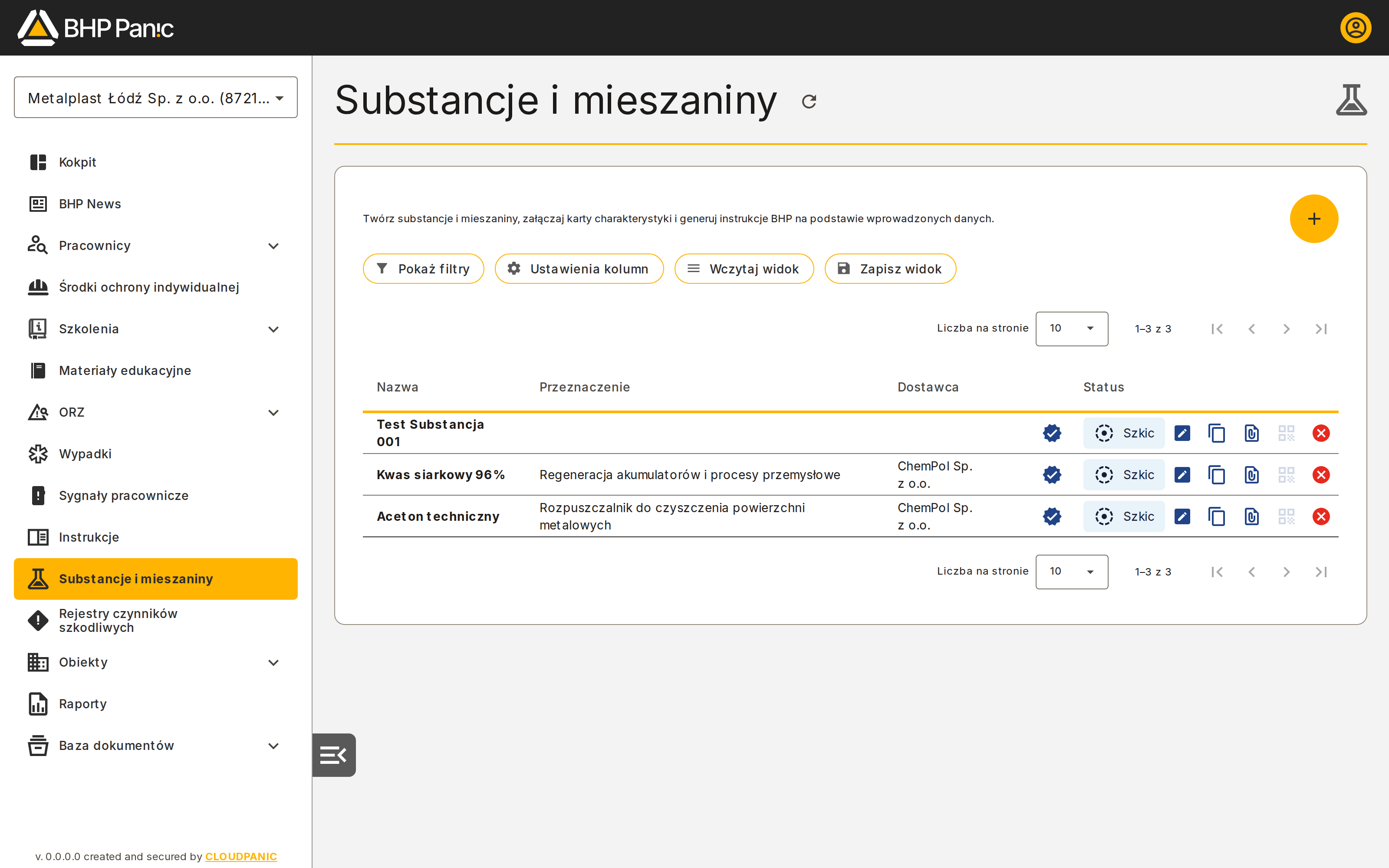Go to last page in bottom pagination

[1321, 572]
